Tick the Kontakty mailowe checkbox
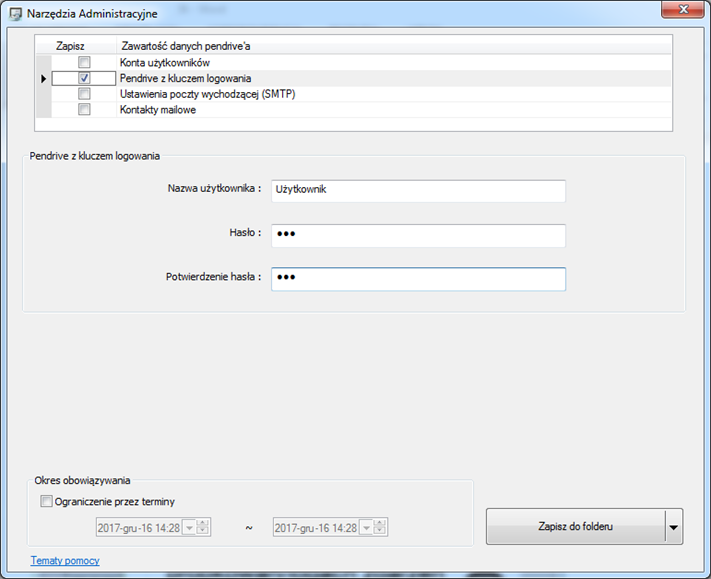Viewport: 711px width, 579px height. coord(84,109)
